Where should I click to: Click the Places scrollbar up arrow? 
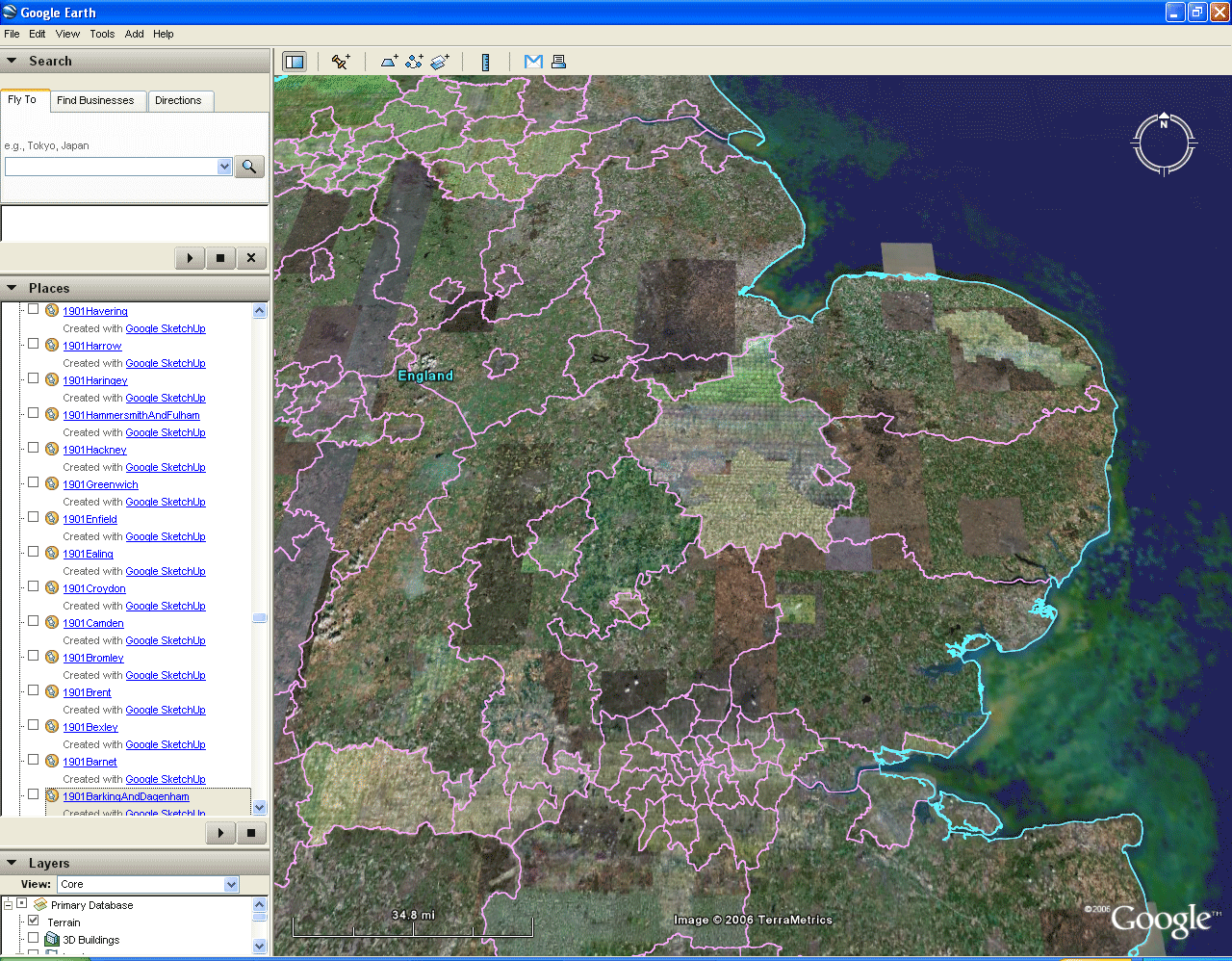[x=259, y=311]
